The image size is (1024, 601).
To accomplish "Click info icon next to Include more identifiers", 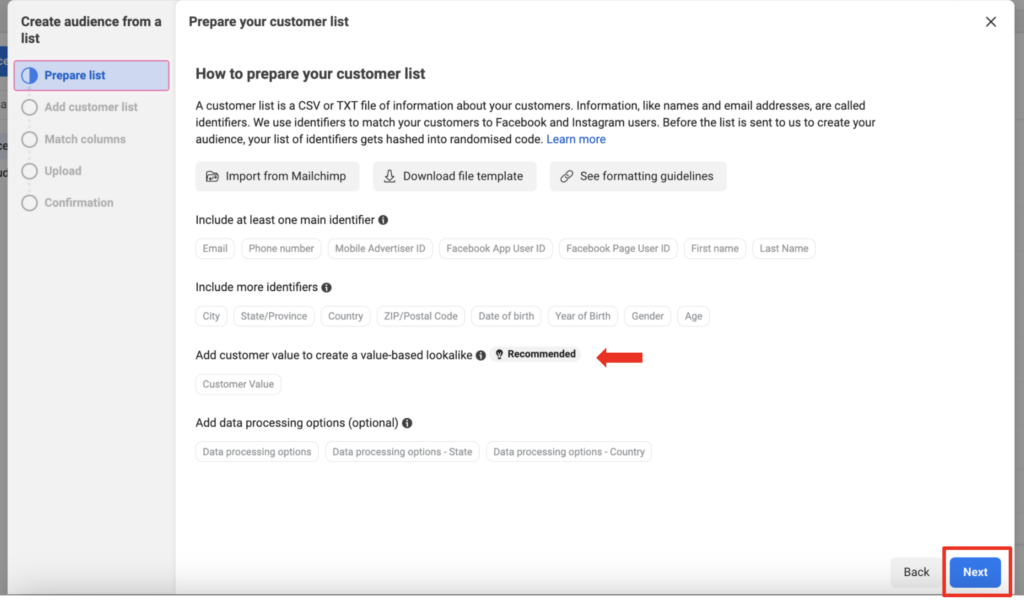I will tap(327, 287).
